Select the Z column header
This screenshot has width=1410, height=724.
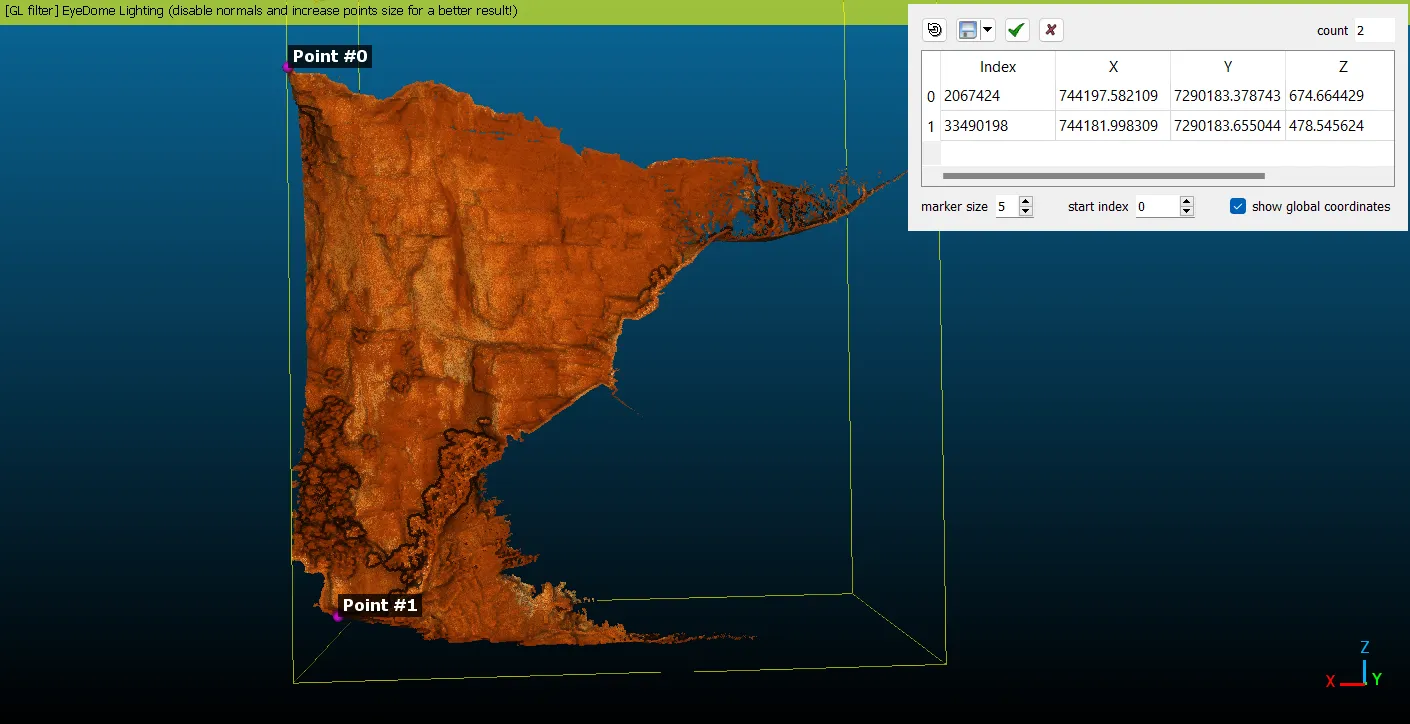[x=1342, y=67]
